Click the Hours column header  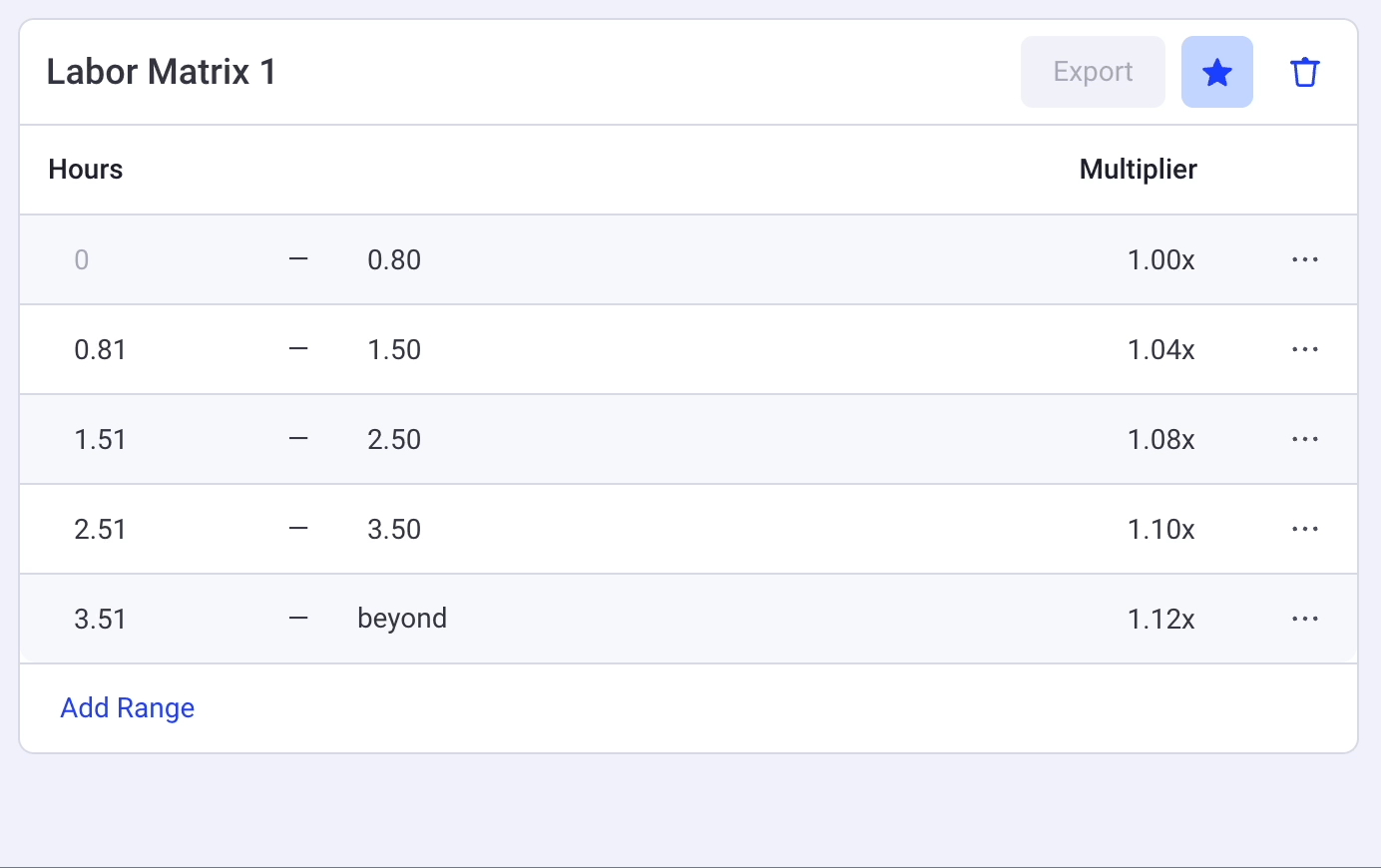85,170
